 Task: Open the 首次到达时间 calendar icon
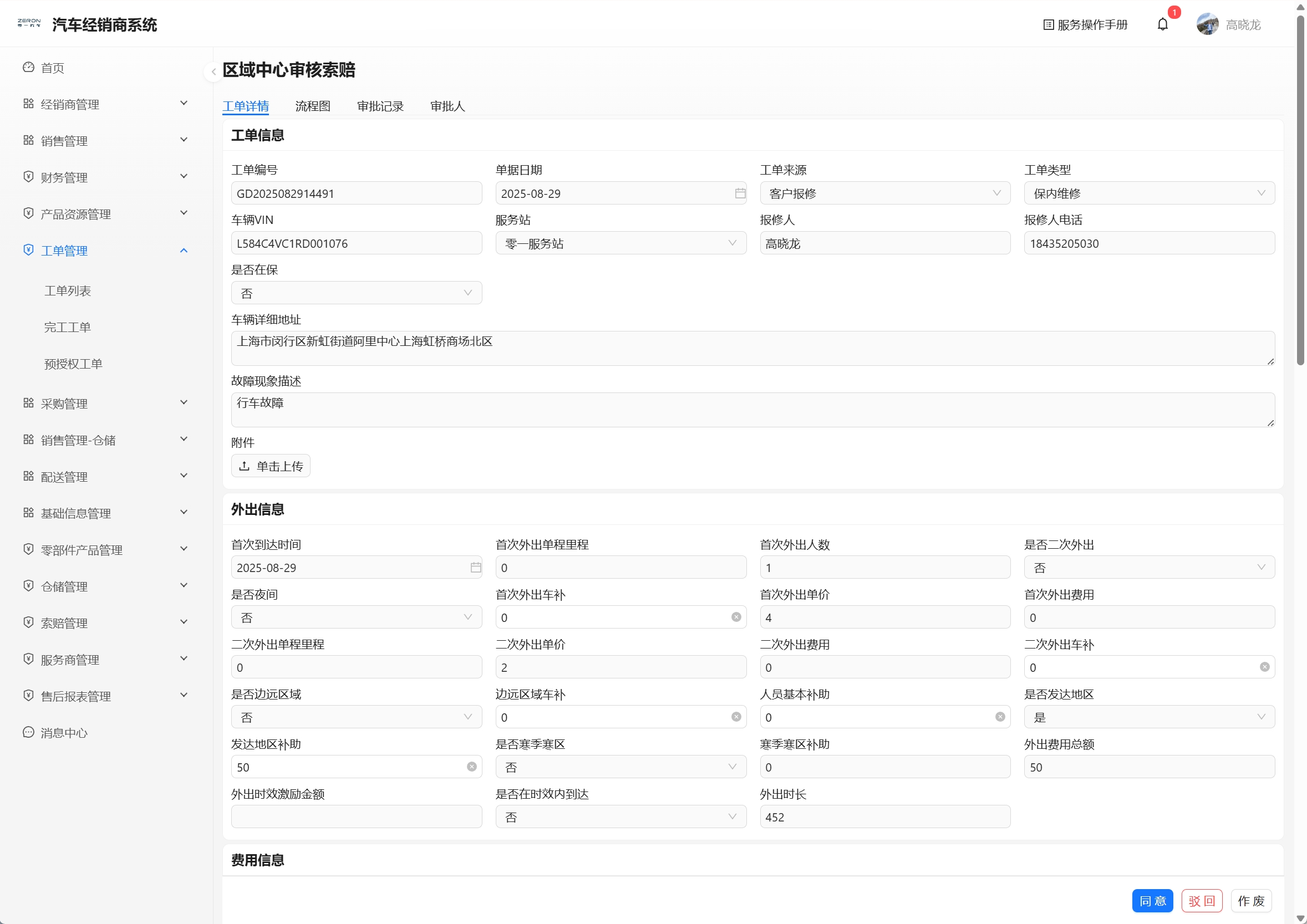476,567
